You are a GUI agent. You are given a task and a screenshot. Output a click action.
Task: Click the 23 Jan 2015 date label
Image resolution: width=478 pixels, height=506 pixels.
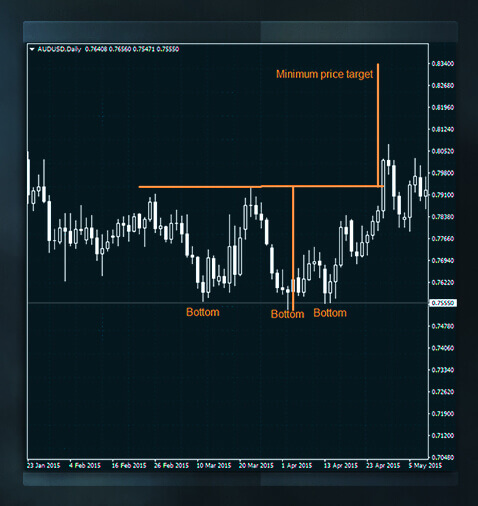click(x=43, y=466)
